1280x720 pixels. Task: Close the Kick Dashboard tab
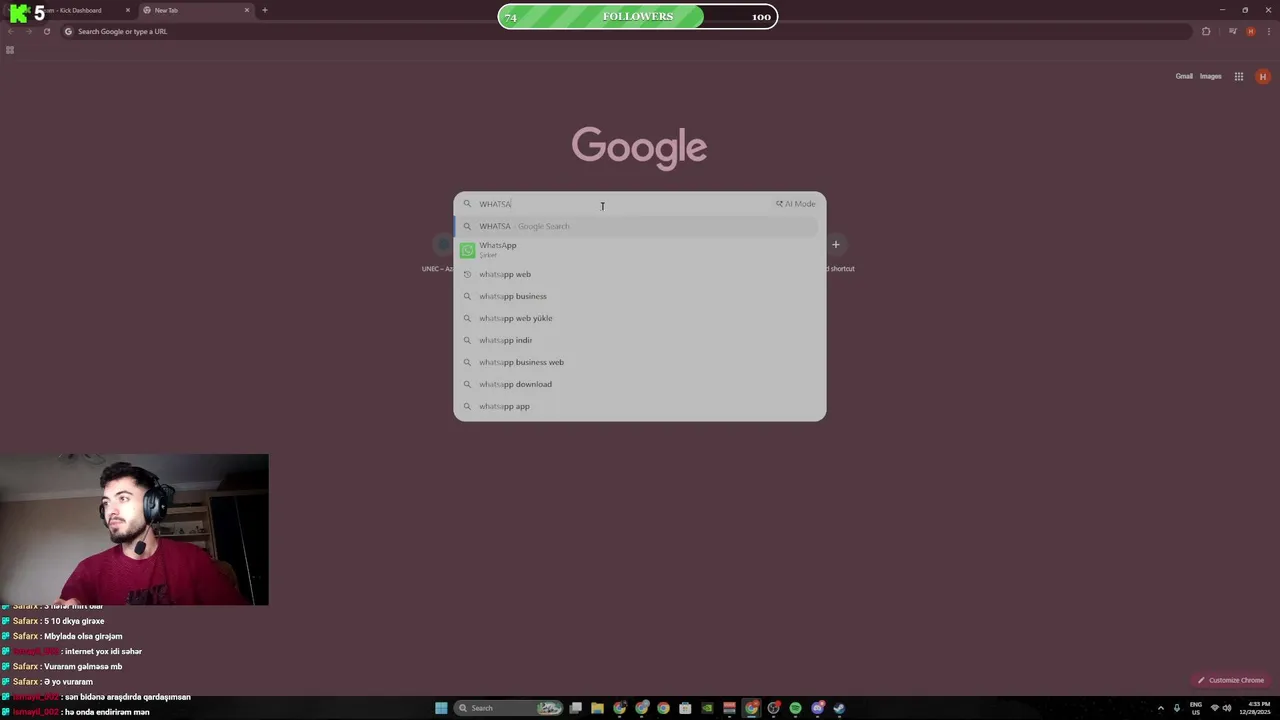tap(128, 10)
